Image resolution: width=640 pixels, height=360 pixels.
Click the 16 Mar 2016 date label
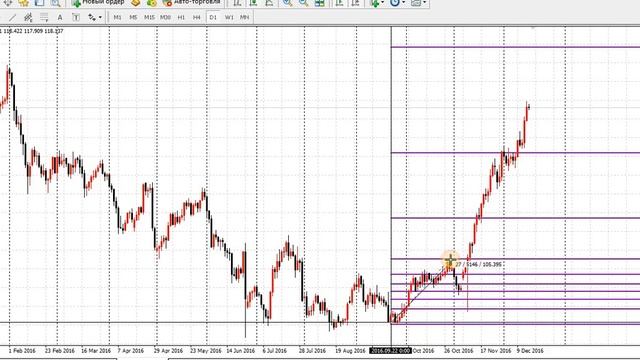point(96,351)
